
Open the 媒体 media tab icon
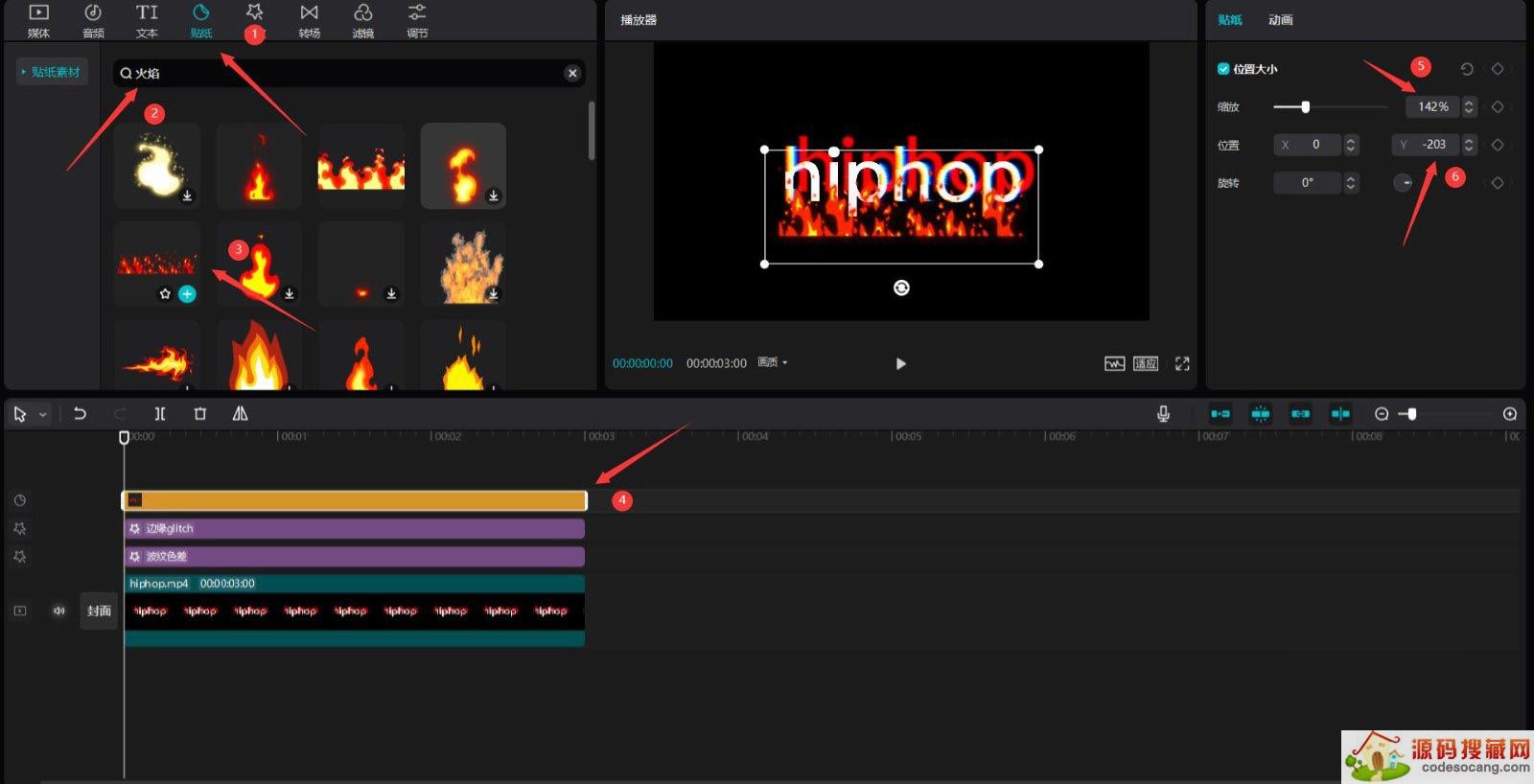pos(38,20)
